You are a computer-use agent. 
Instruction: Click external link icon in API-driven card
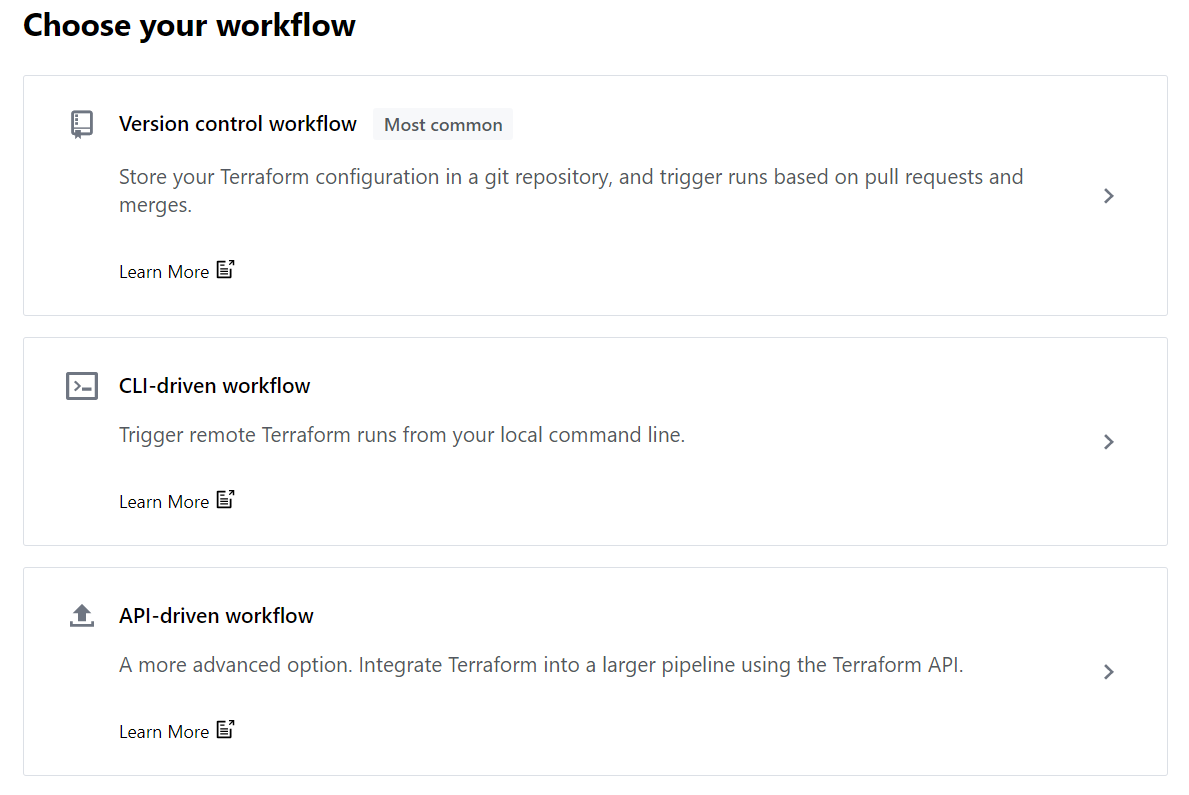pyautogui.click(x=226, y=730)
